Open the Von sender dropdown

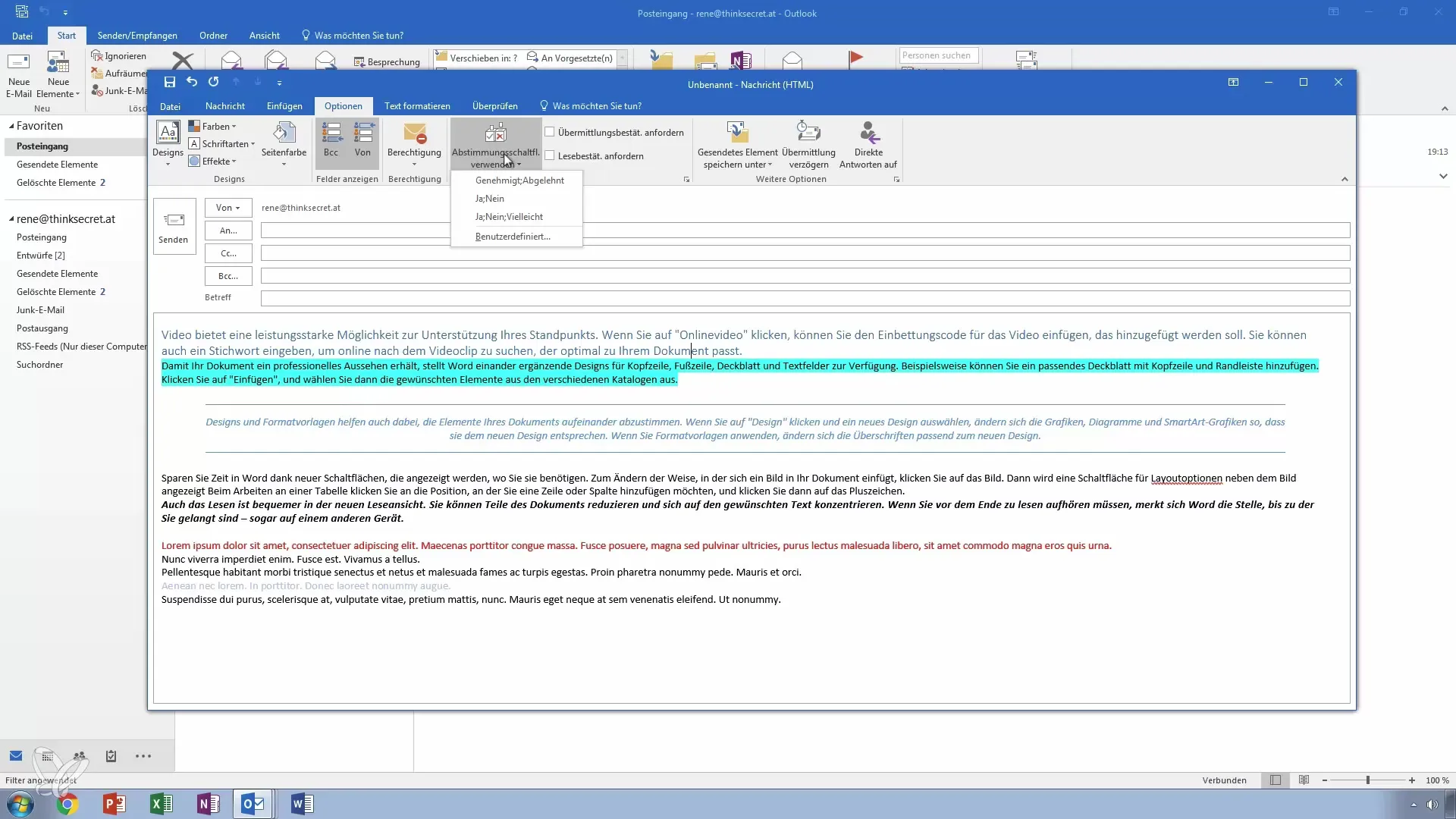tap(228, 208)
